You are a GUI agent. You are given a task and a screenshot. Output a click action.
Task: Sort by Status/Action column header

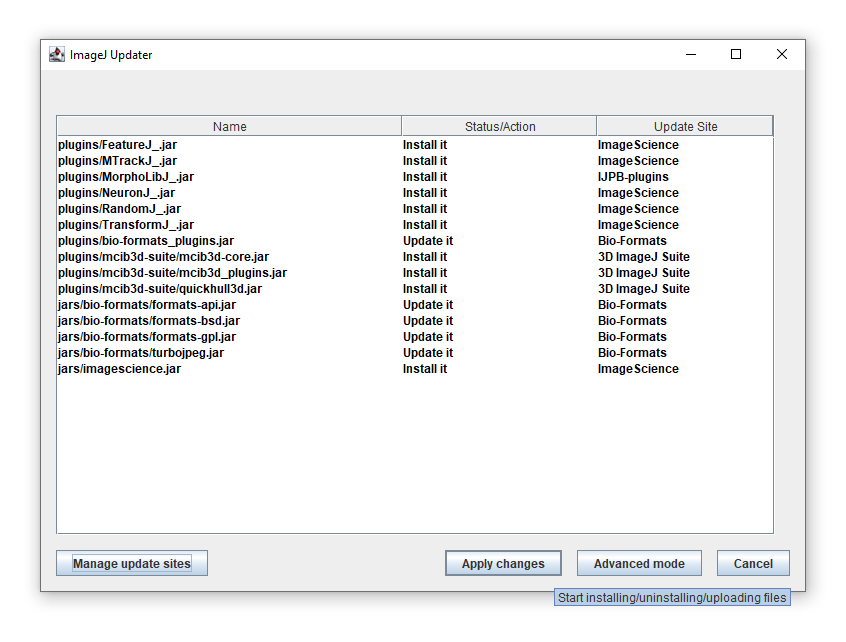(x=500, y=126)
